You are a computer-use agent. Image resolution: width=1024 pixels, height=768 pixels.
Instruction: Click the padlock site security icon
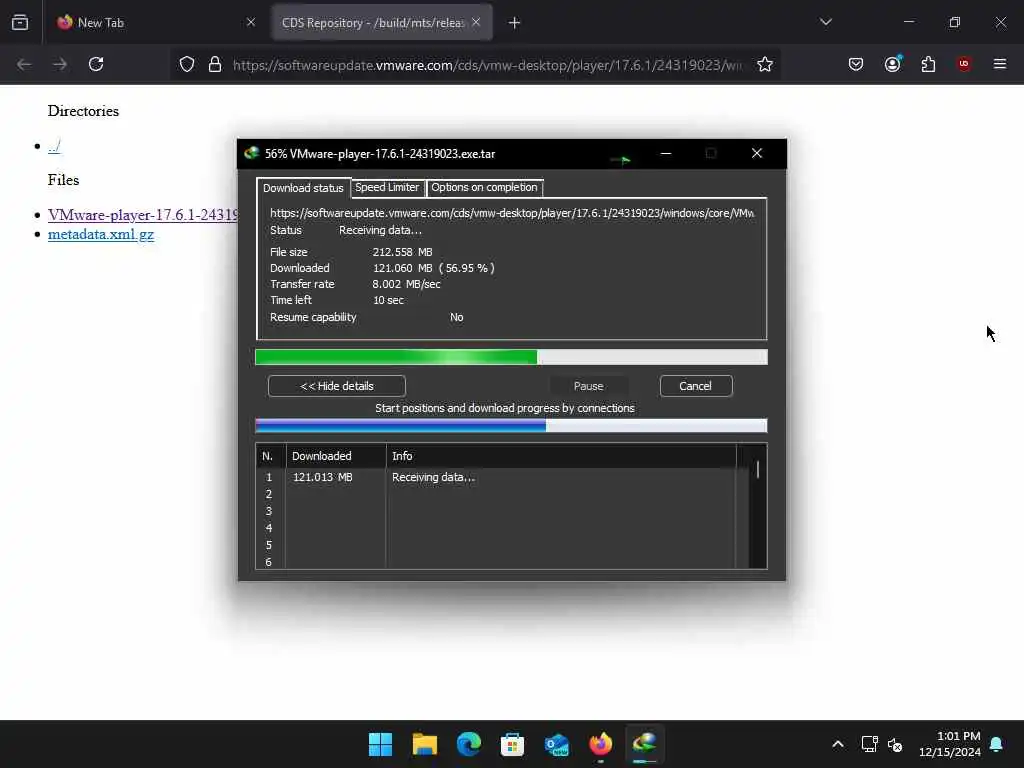(215, 64)
